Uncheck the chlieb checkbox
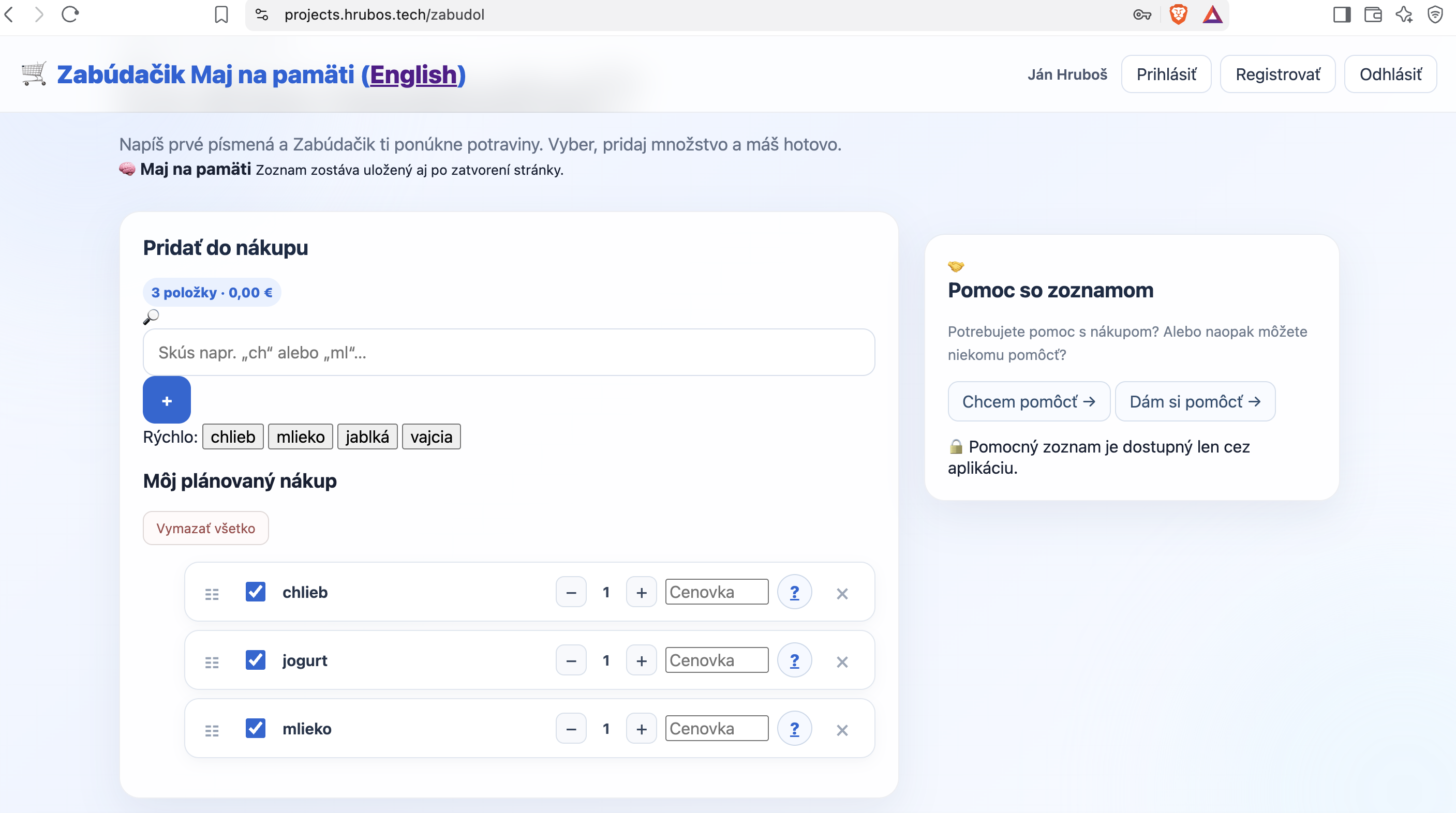1456x813 pixels. pyautogui.click(x=256, y=592)
